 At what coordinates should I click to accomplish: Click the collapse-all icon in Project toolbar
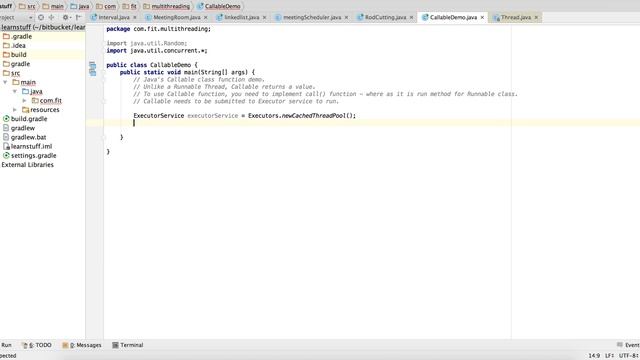51,17
